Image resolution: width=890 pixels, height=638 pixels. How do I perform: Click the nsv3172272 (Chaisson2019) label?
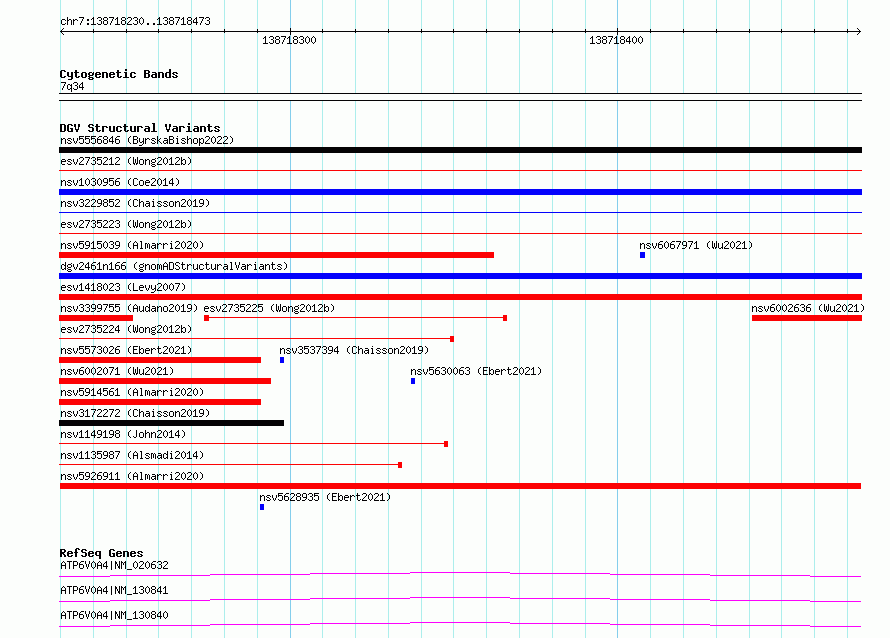click(135, 413)
